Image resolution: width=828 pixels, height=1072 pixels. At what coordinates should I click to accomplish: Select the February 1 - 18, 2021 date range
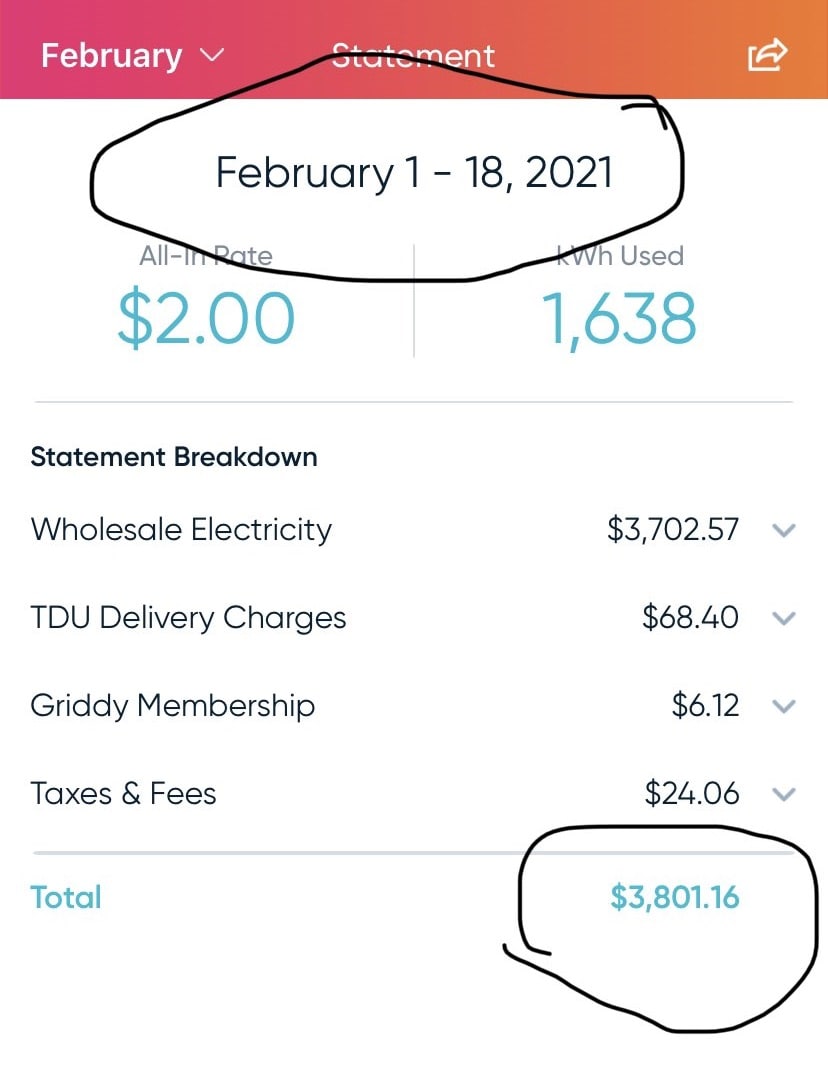[x=414, y=173]
